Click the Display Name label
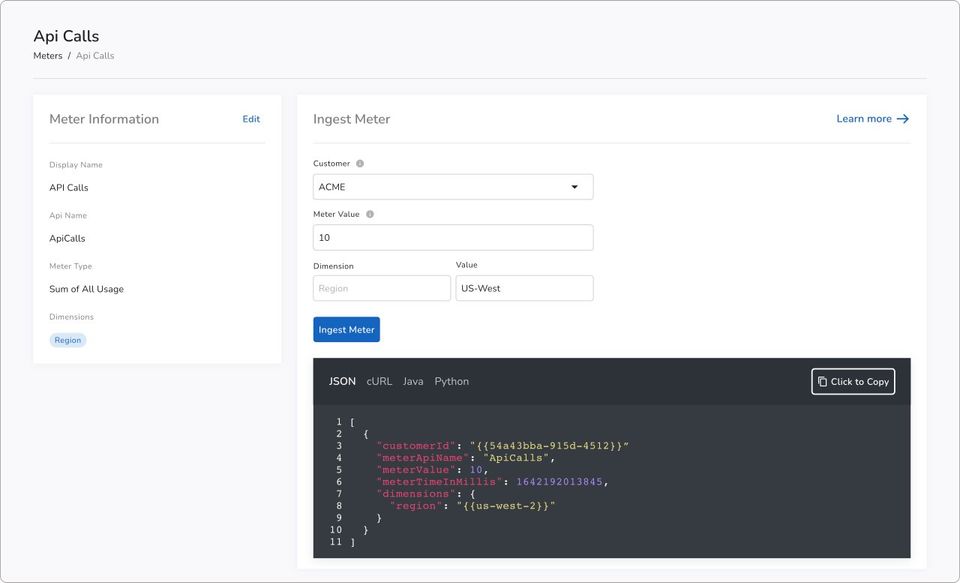The image size is (960, 583). tap(76, 165)
